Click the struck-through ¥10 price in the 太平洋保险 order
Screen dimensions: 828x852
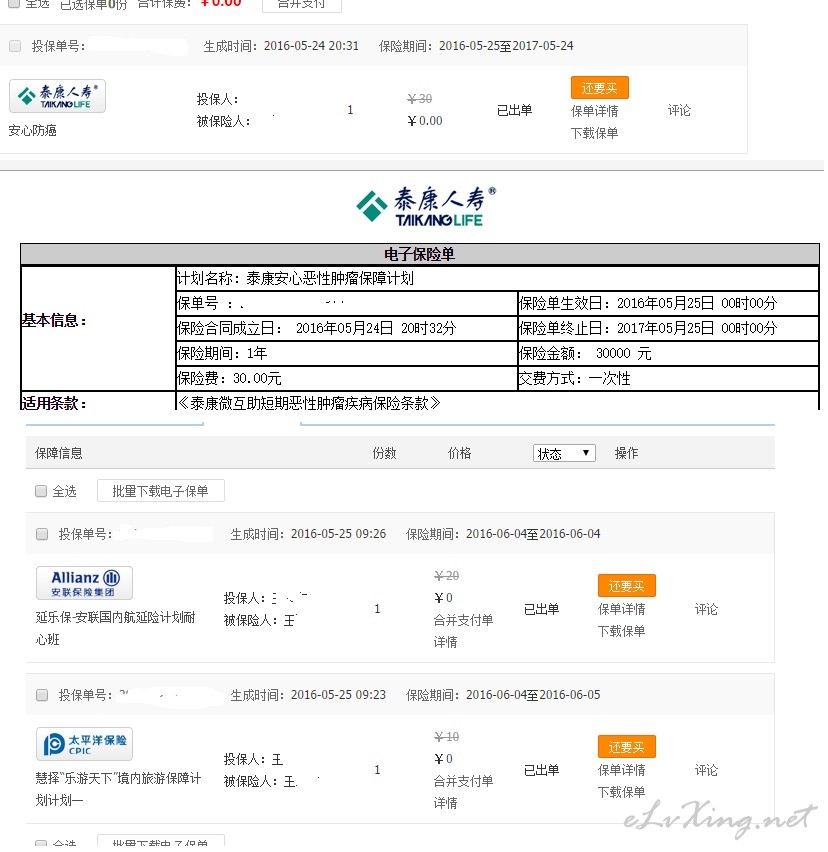click(447, 737)
